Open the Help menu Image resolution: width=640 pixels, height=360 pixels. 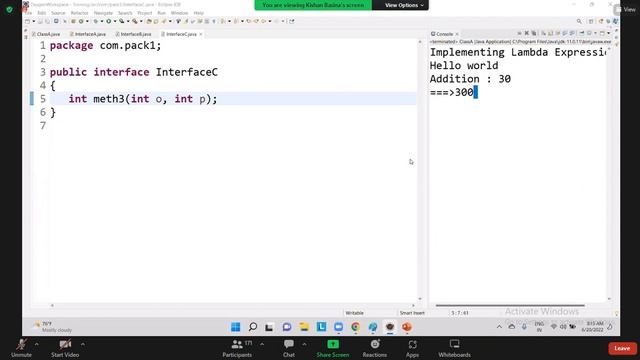(x=198, y=13)
